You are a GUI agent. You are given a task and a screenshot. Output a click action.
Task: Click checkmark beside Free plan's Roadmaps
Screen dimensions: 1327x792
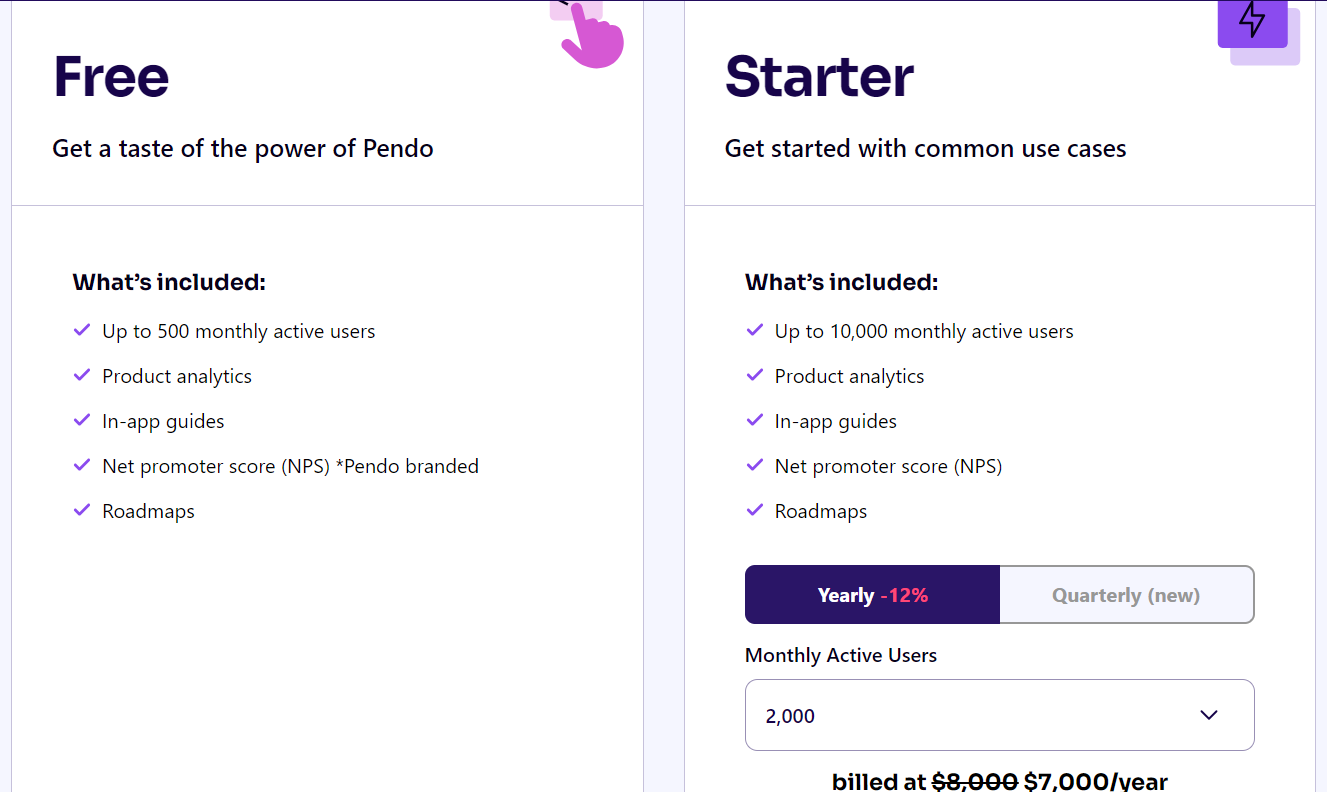tap(82, 510)
